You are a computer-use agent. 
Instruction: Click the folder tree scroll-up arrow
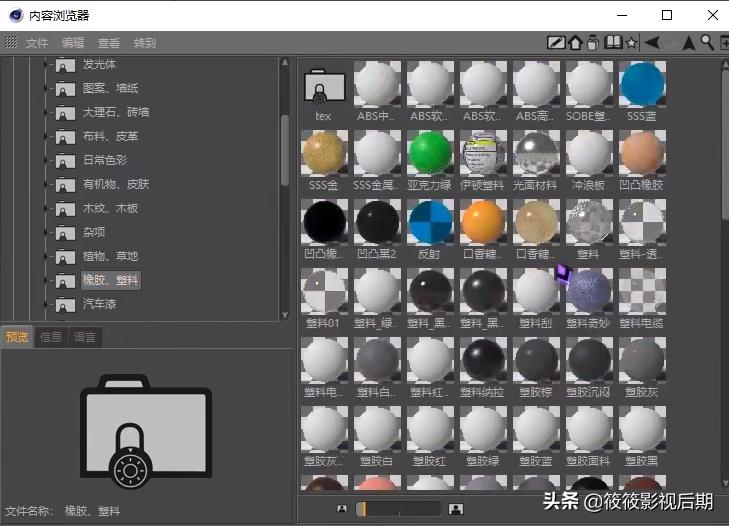(285, 62)
